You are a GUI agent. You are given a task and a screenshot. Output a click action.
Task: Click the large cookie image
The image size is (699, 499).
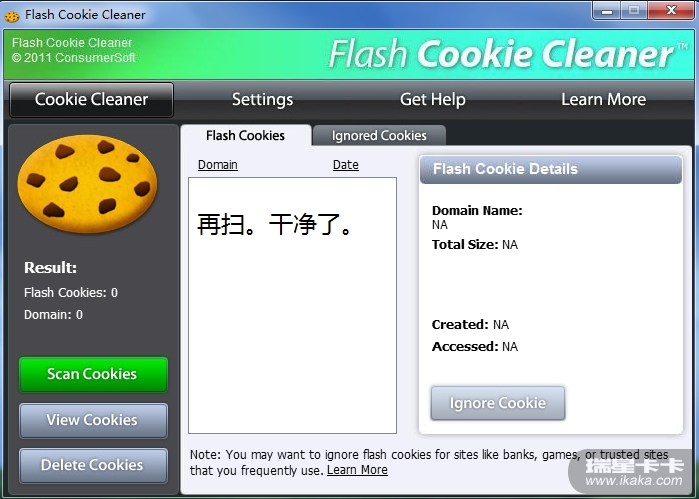click(x=87, y=184)
